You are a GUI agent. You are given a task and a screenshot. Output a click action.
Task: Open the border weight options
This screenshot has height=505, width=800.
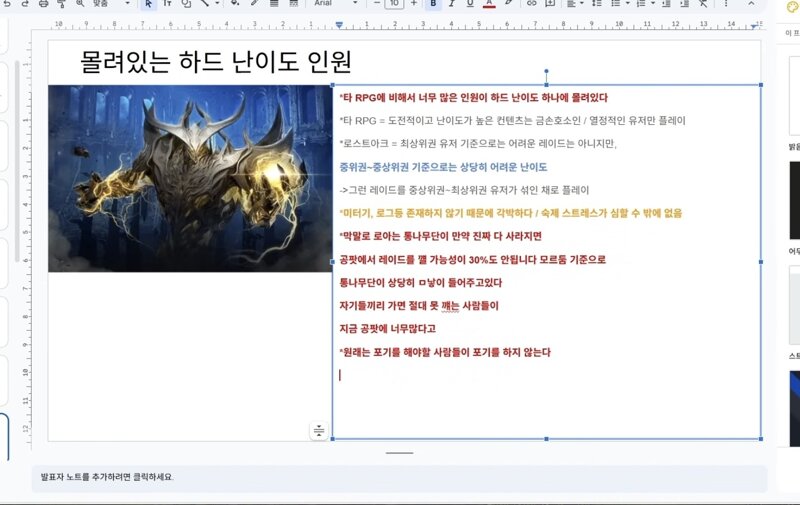coord(274,4)
